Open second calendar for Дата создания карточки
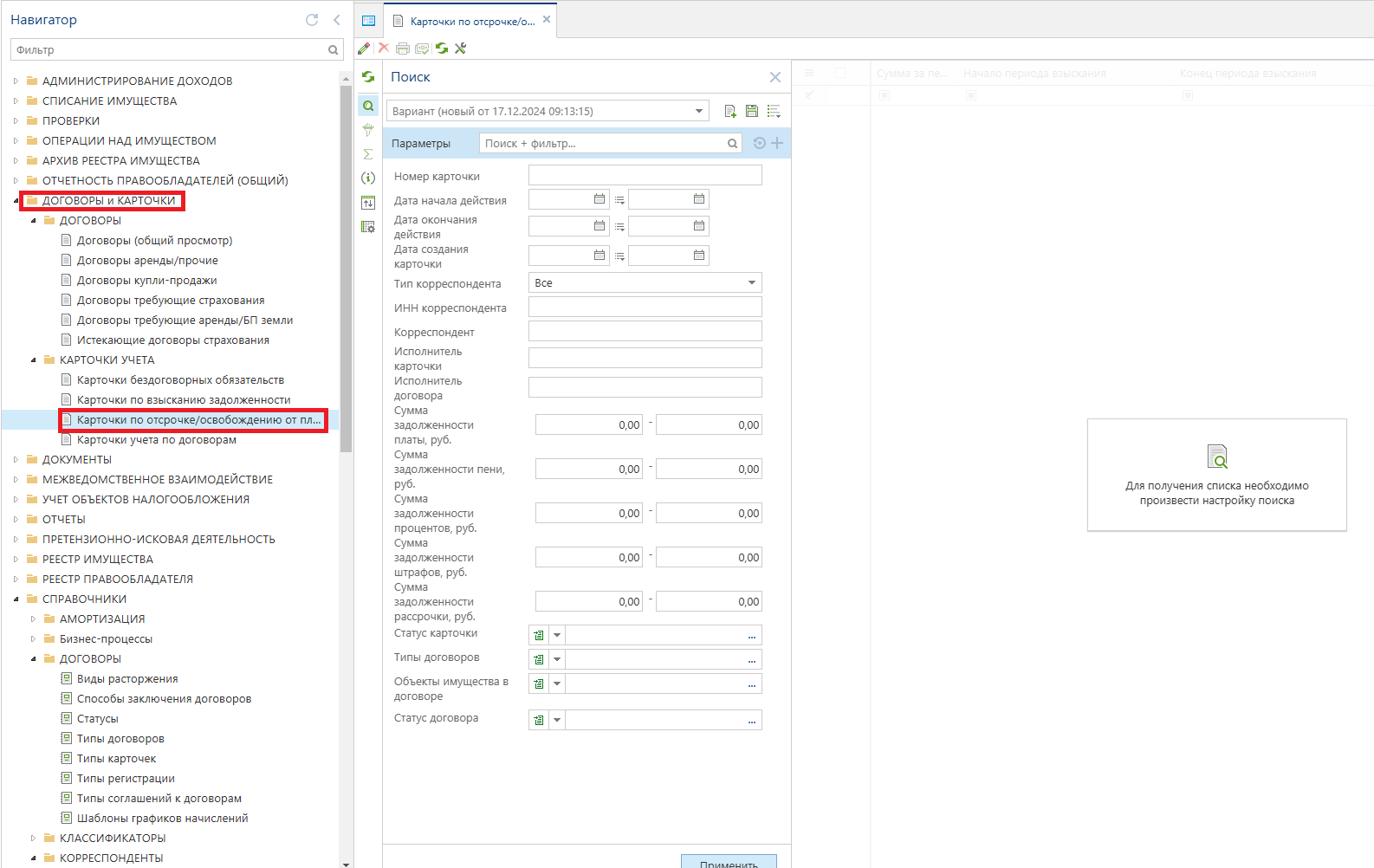Image resolution: width=1374 pixels, height=868 pixels. [x=699, y=256]
